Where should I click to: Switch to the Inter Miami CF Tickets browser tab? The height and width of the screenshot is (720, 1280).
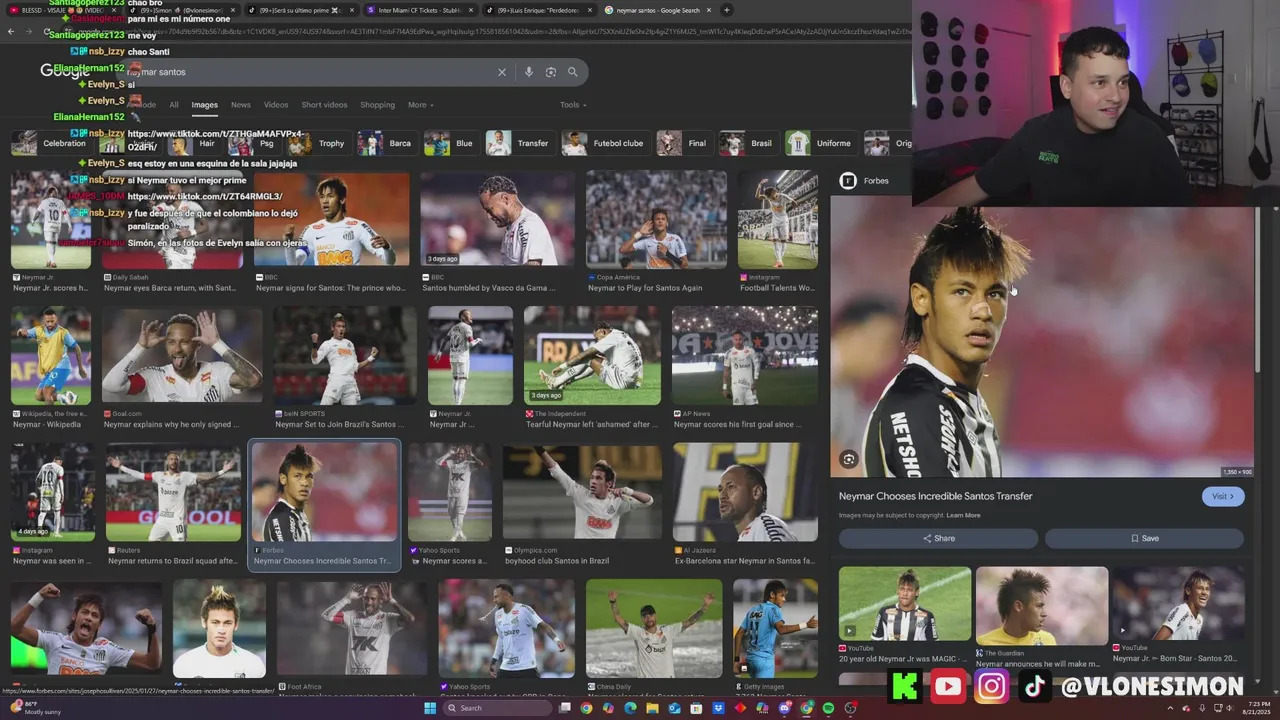point(418,10)
